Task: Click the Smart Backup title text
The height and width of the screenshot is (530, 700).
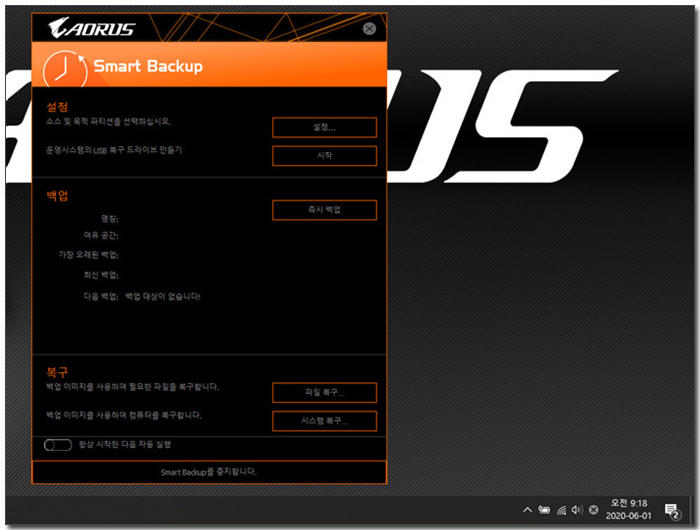Action: click(148, 66)
